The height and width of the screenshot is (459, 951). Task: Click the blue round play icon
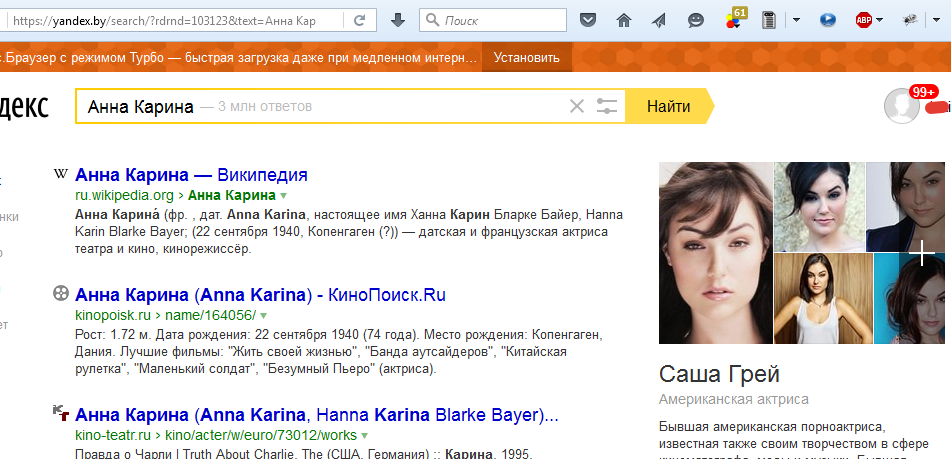click(827, 21)
